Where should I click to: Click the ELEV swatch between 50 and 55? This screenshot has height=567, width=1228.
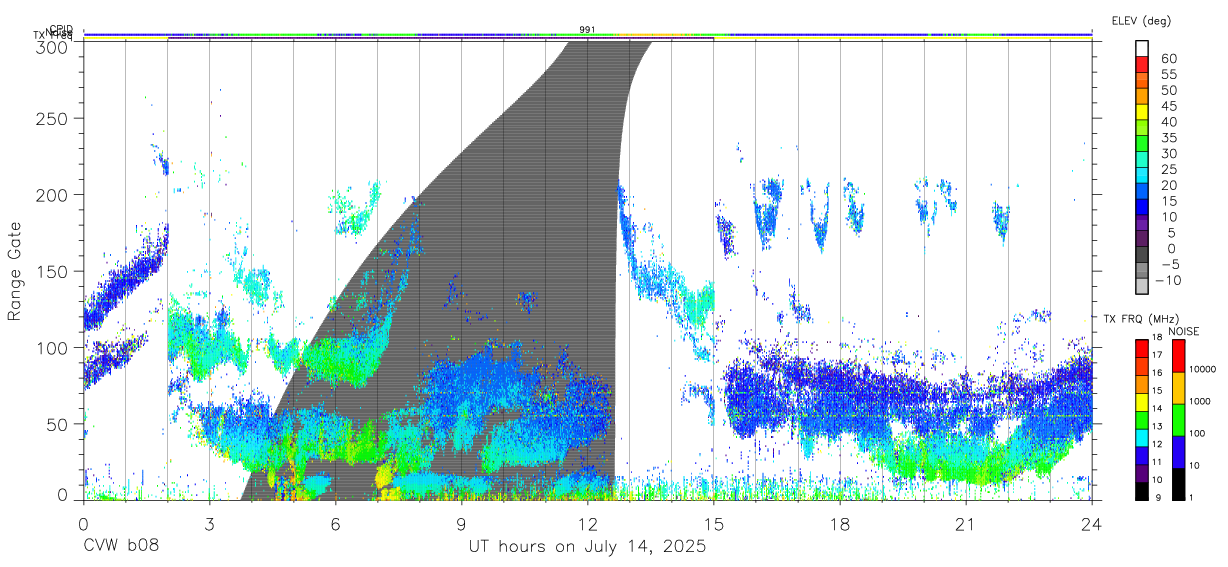click(x=1142, y=82)
